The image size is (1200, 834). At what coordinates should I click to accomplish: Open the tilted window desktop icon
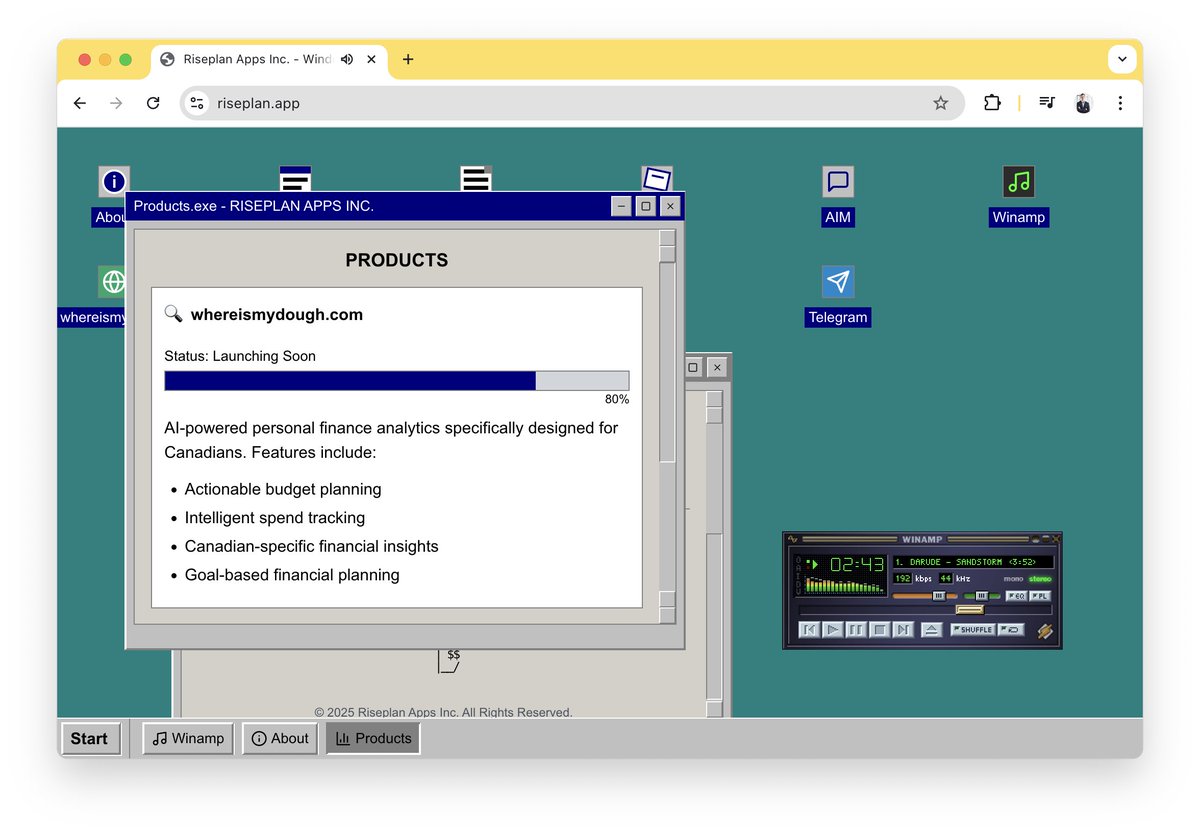click(657, 180)
